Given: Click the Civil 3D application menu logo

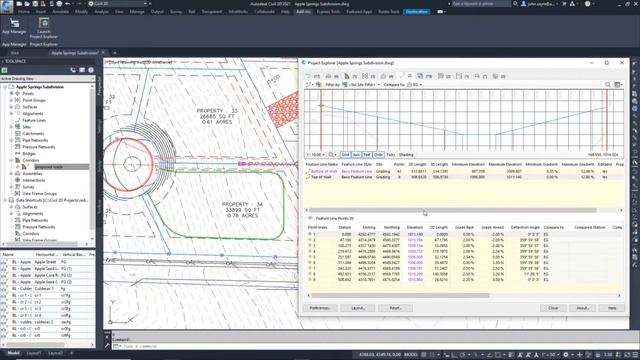Looking at the screenshot, I should 7,7.
